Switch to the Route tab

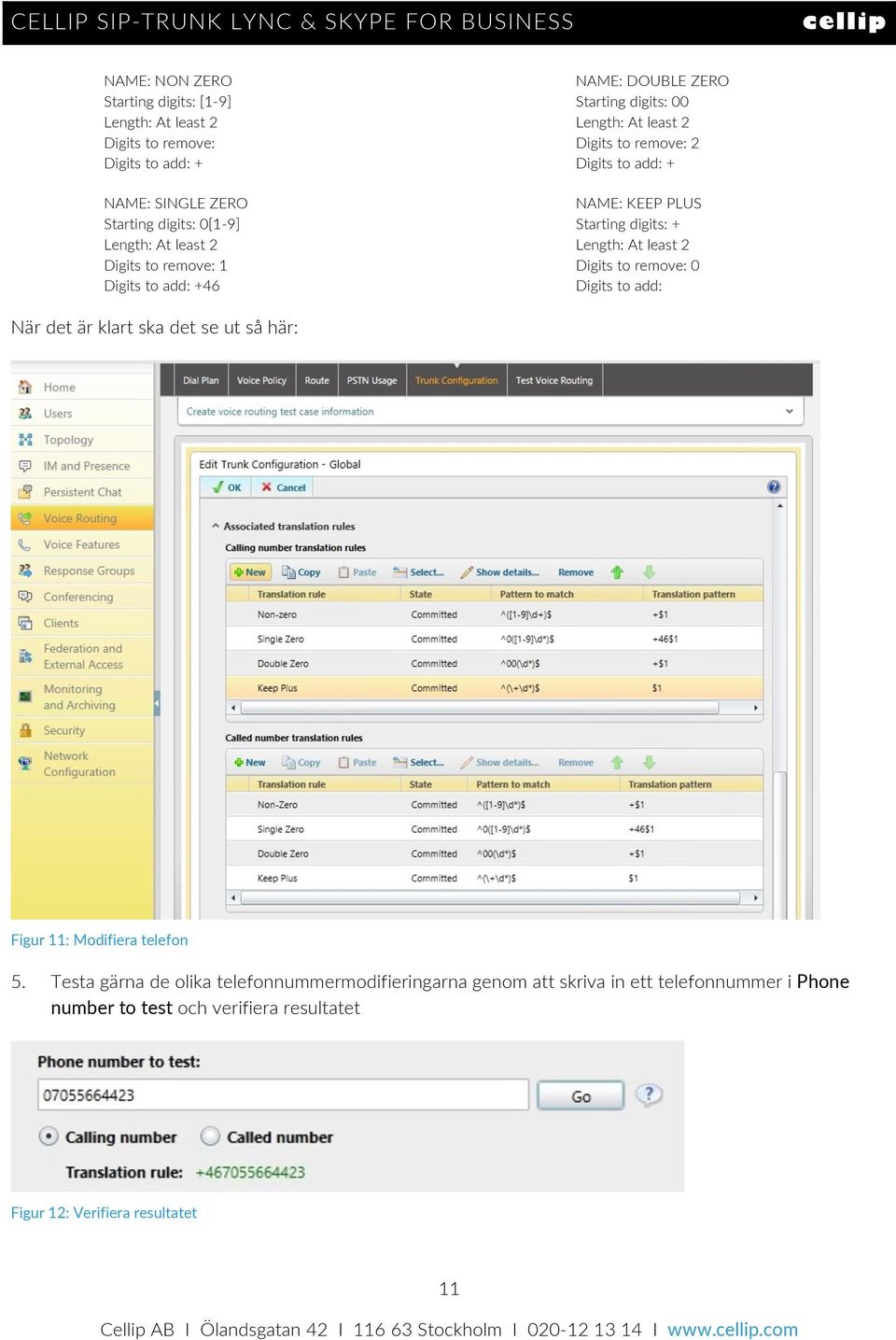[x=316, y=380]
